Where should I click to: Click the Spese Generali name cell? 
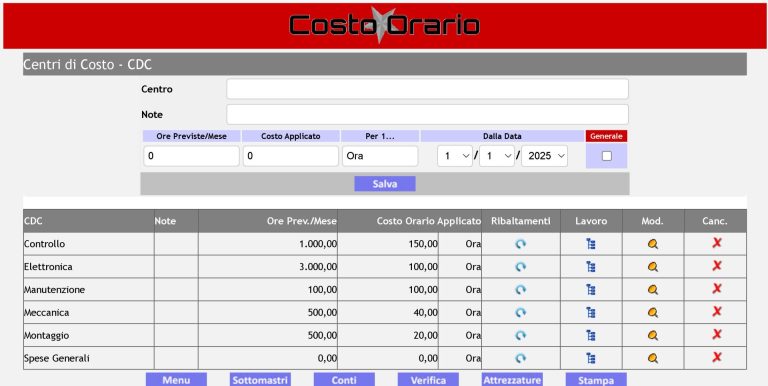[89, 359]
